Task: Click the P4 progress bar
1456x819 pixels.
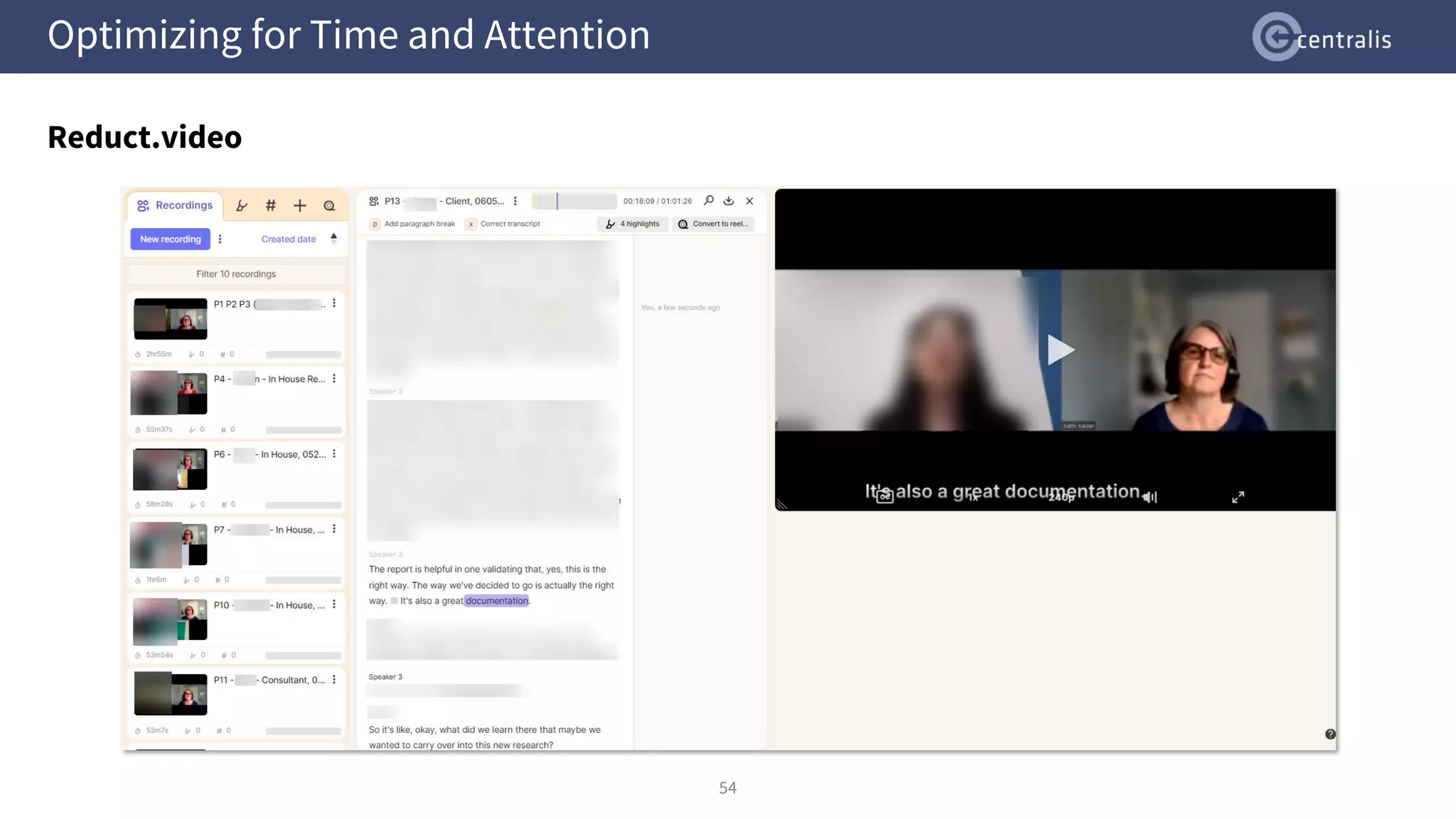Action: [304, 430]
